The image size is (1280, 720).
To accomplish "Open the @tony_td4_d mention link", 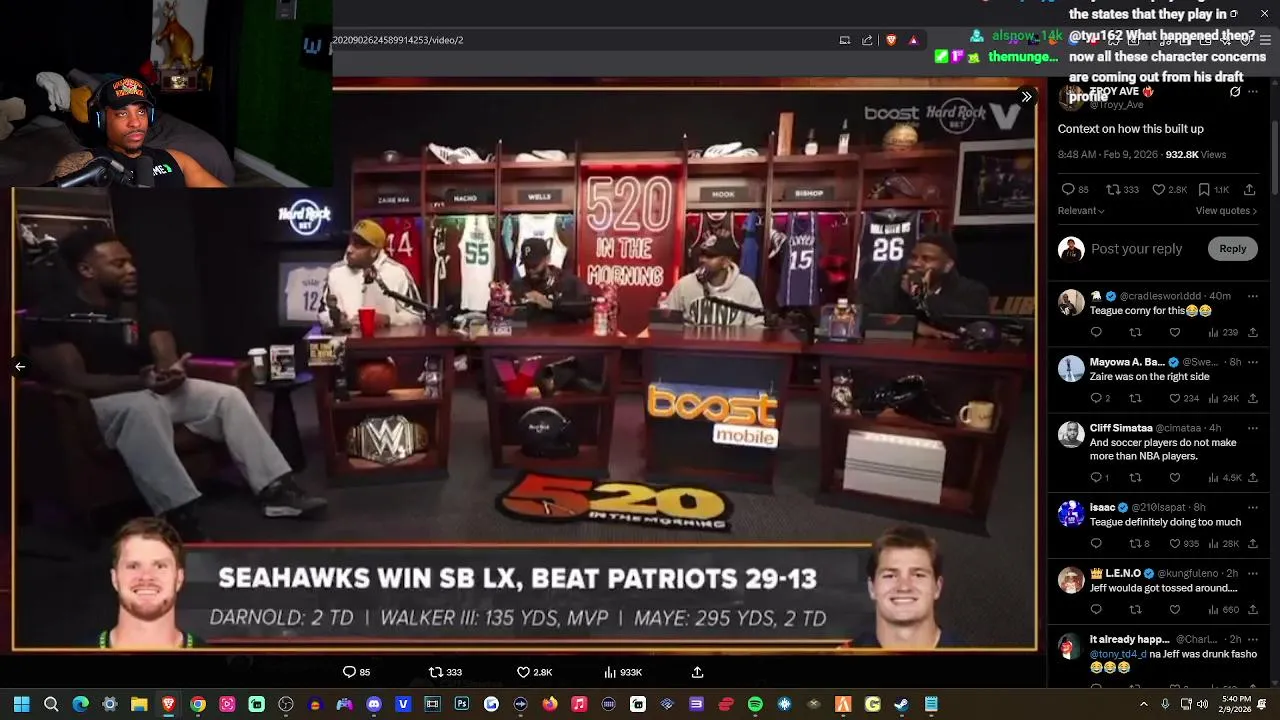I will 1118,654.
